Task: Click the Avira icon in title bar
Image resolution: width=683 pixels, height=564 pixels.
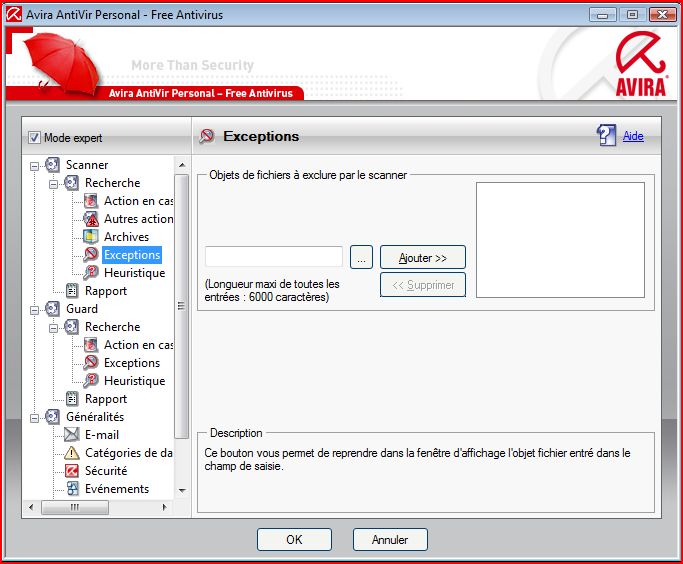Action: click(x=14, y=14)
